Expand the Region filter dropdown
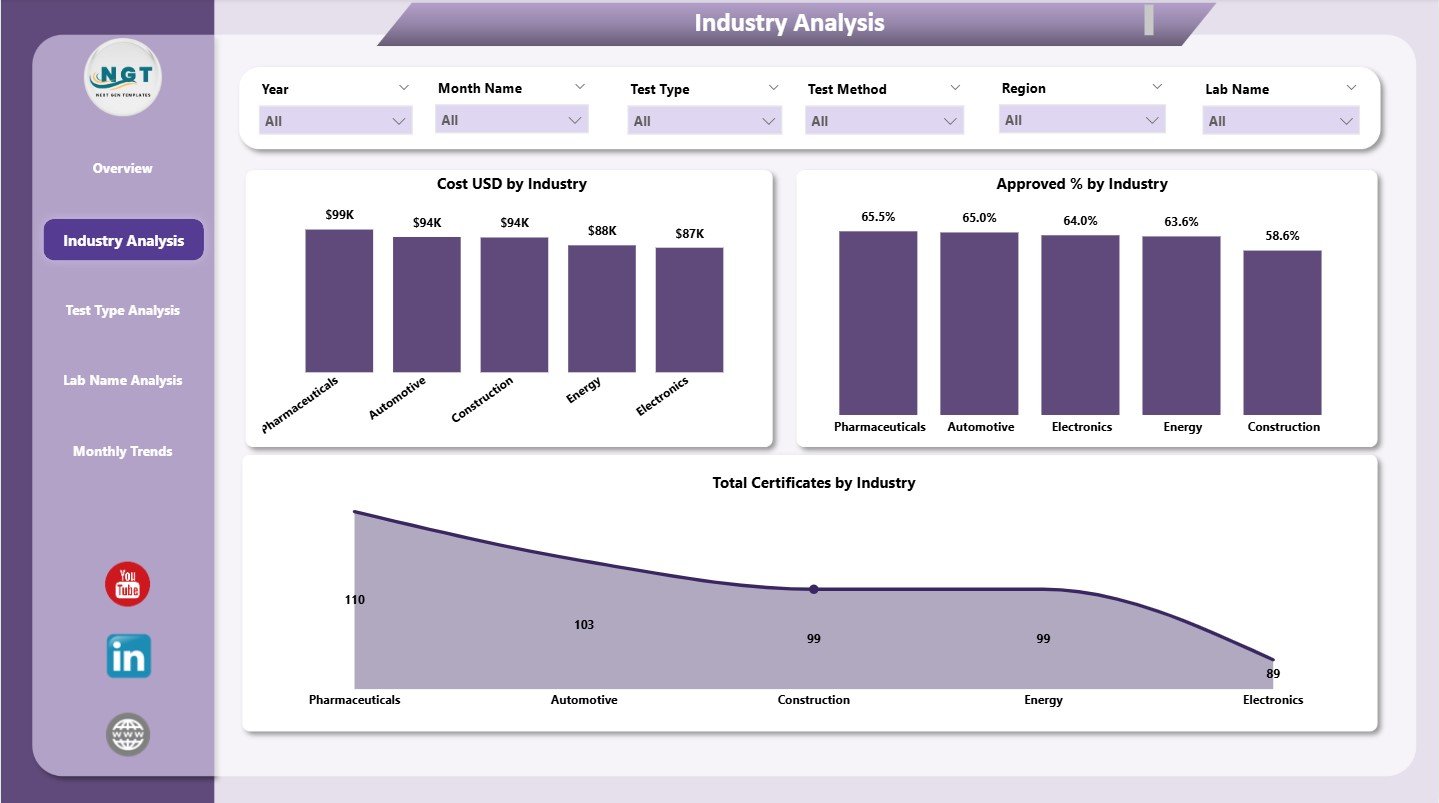This screenshot has width=1439, height=803. click(1157, 87)
